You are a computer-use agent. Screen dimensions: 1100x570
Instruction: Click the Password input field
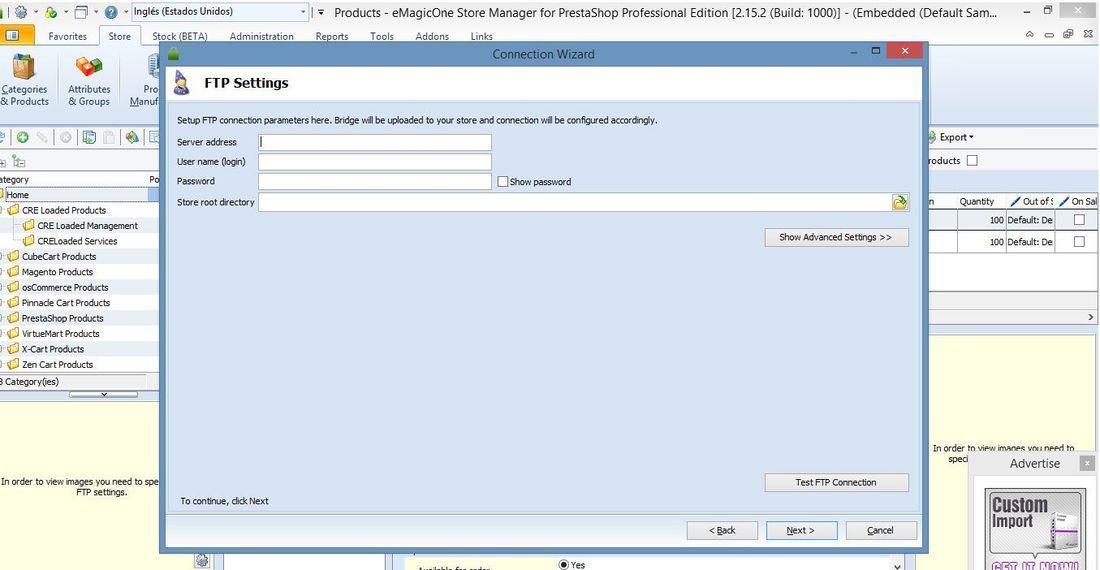[x=375, y=182]
